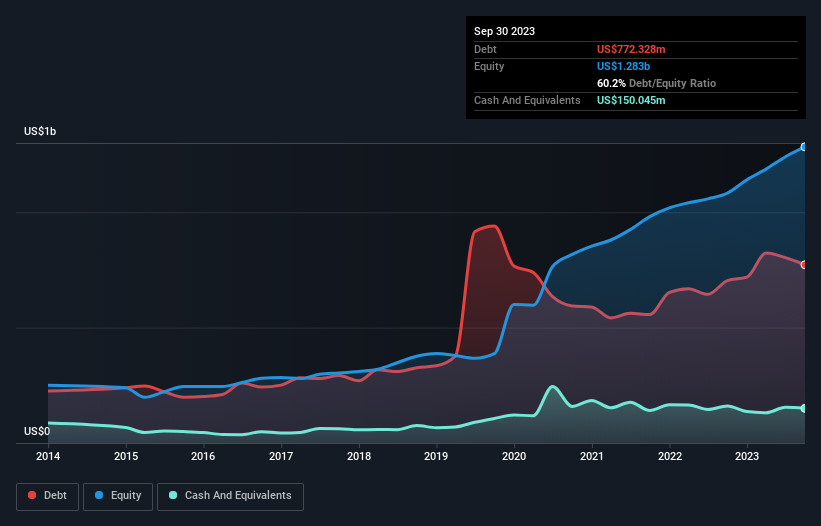
Task: Click the US$0 y-axis label
Action: 37,431
